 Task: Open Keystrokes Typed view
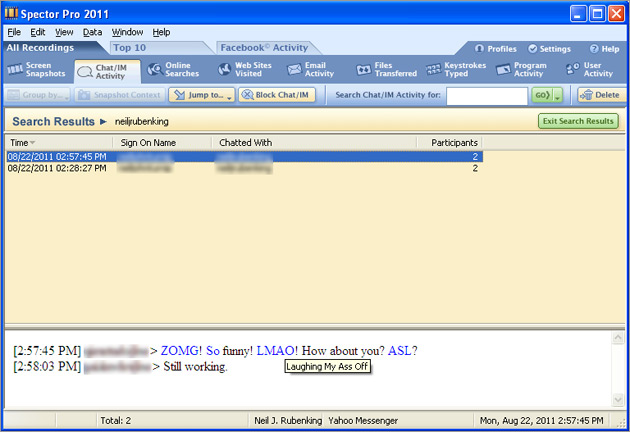(x=455, y=70)
